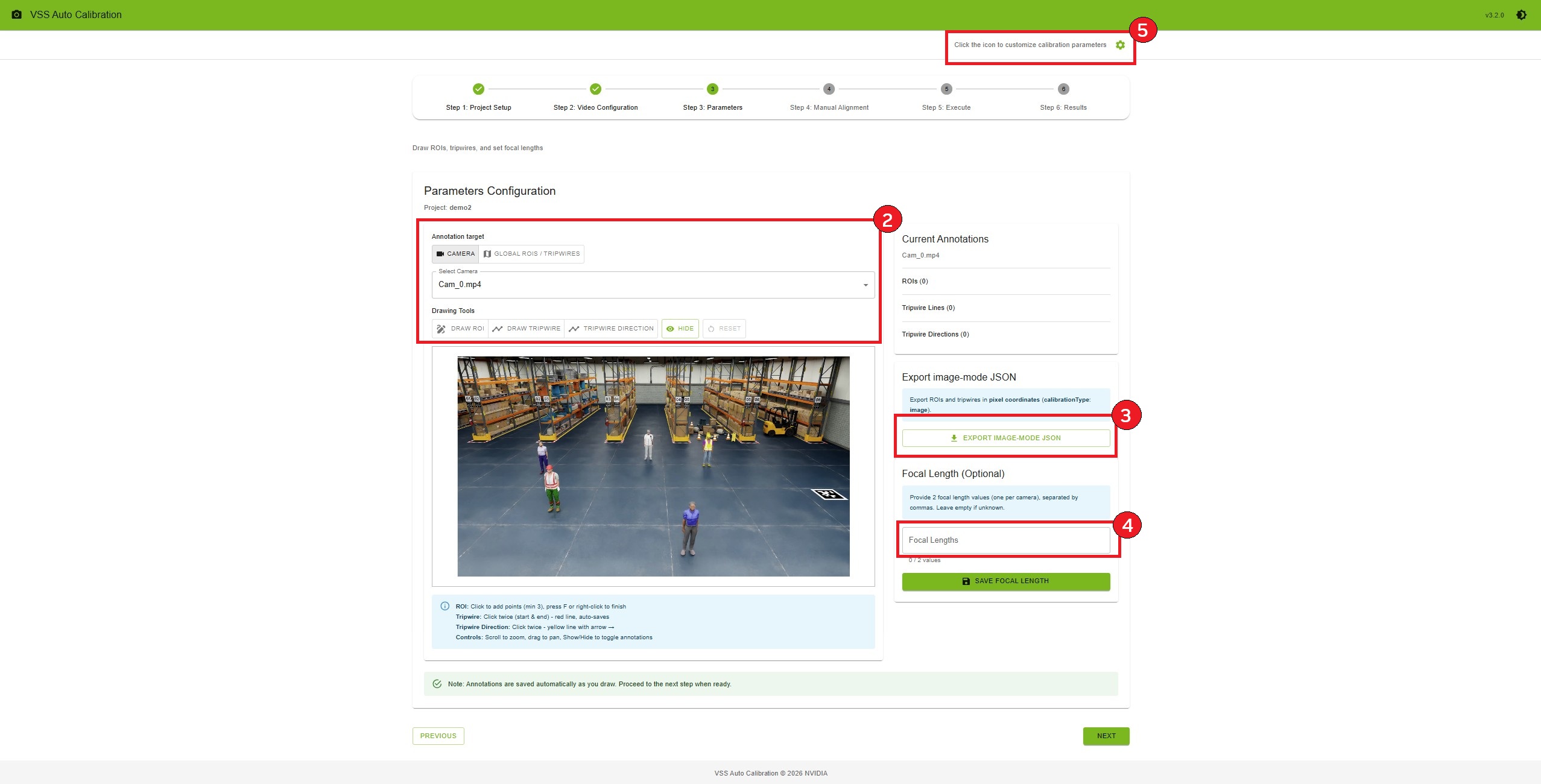Click the Tripwire Directions (0) row
The width and height of the screenshot is (1541, 784).
(x=1005, y=335)
